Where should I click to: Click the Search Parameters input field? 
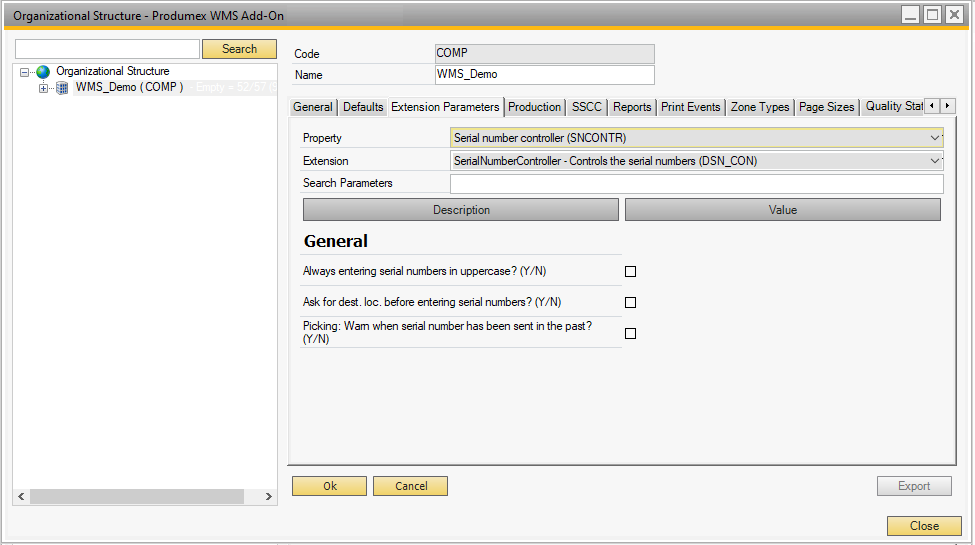coord(696,184)
